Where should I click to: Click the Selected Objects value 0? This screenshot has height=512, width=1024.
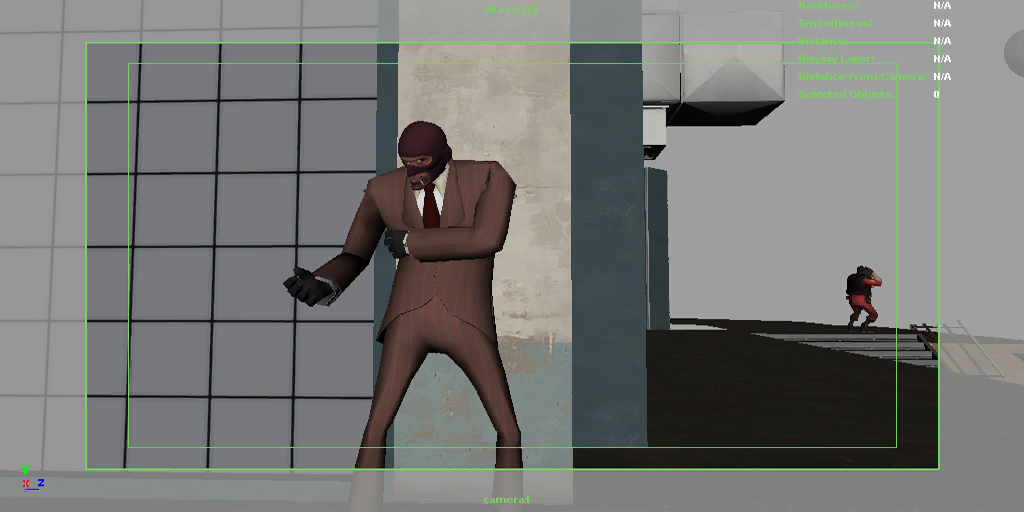(936, 94)
